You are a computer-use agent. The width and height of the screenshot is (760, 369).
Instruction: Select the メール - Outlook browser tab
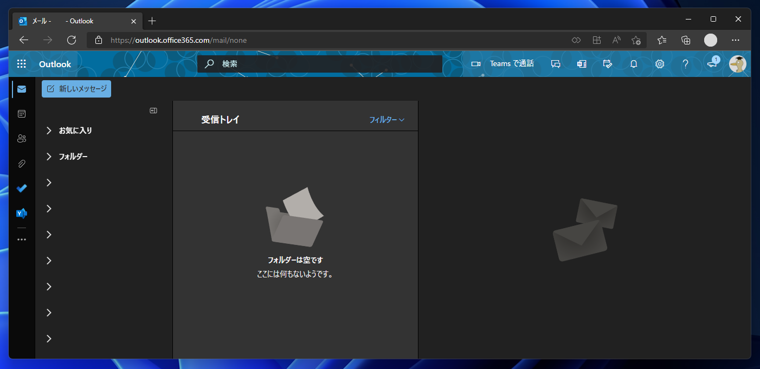[78, 21]
